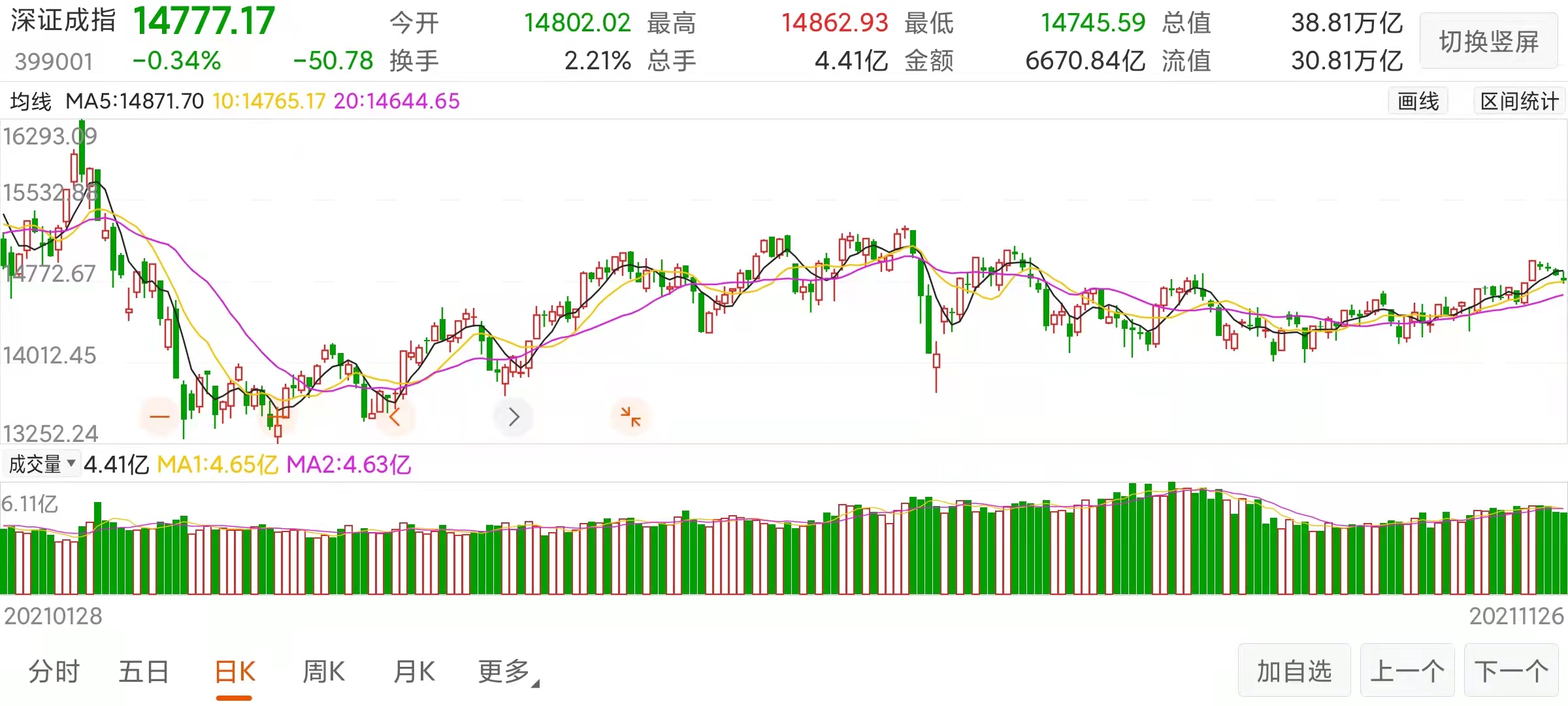Click the left arrow to pan chart backward
The height and width of the screenshot is (706, 1568).
(x=395, y=416)
